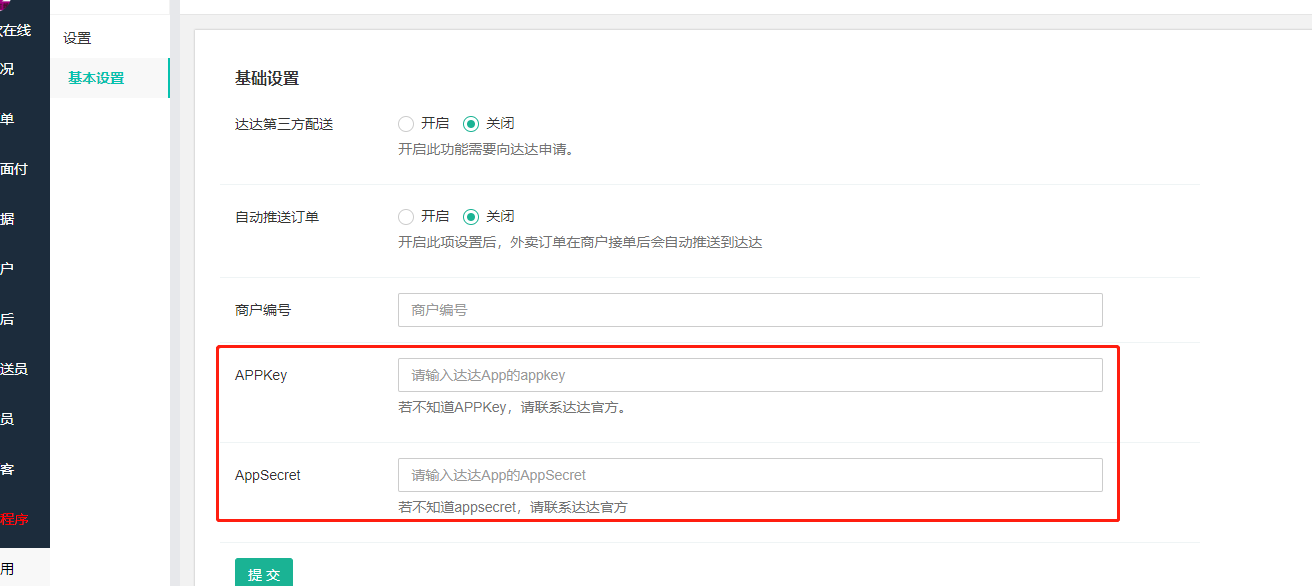The image size is (1312, 586).
Task: Open the red 程序 sidebar item
Action: pos(15,519)
